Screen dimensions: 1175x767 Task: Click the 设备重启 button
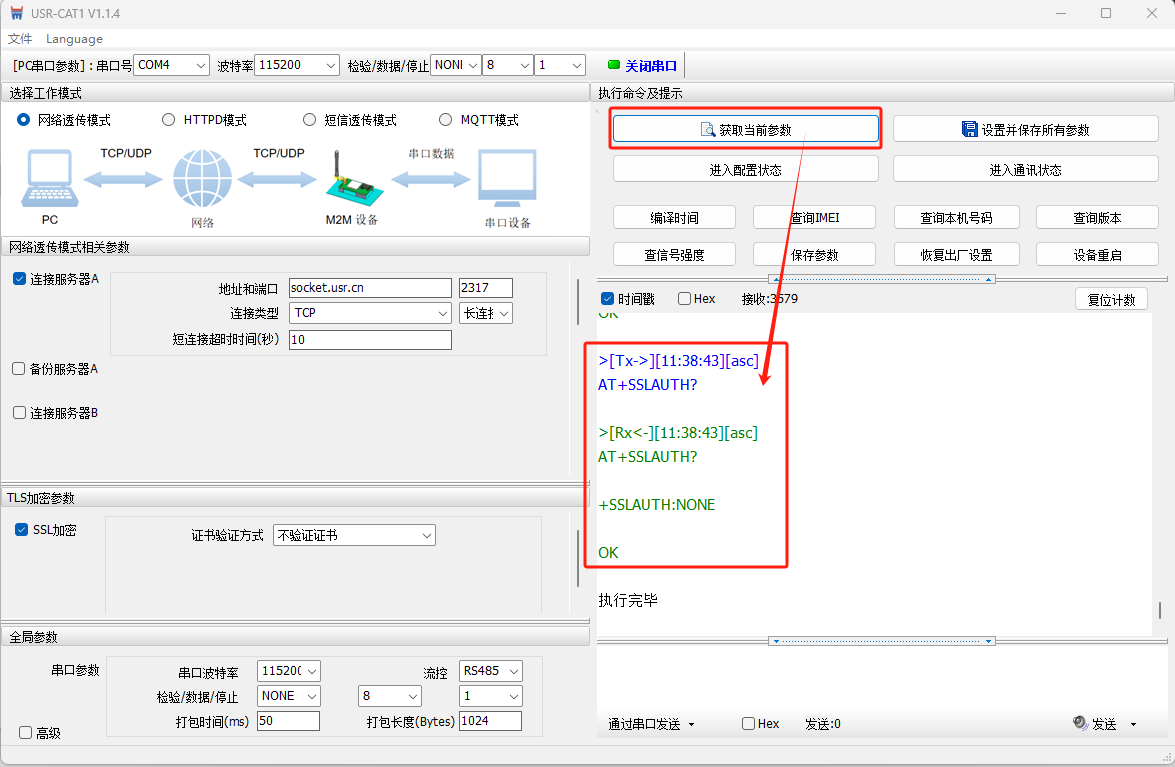coord(1097,255)
